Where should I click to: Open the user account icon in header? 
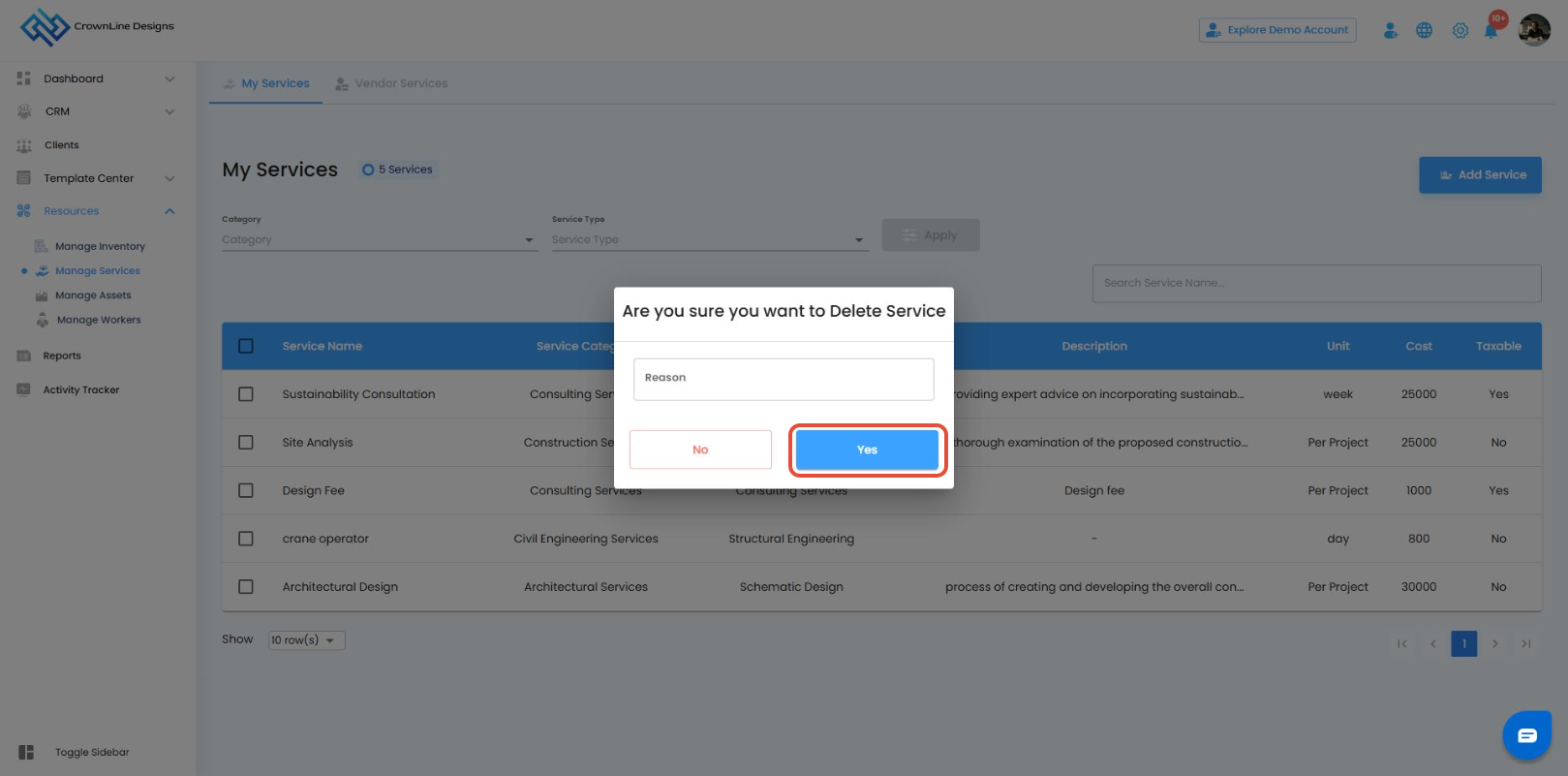(x=1391, y=31)
